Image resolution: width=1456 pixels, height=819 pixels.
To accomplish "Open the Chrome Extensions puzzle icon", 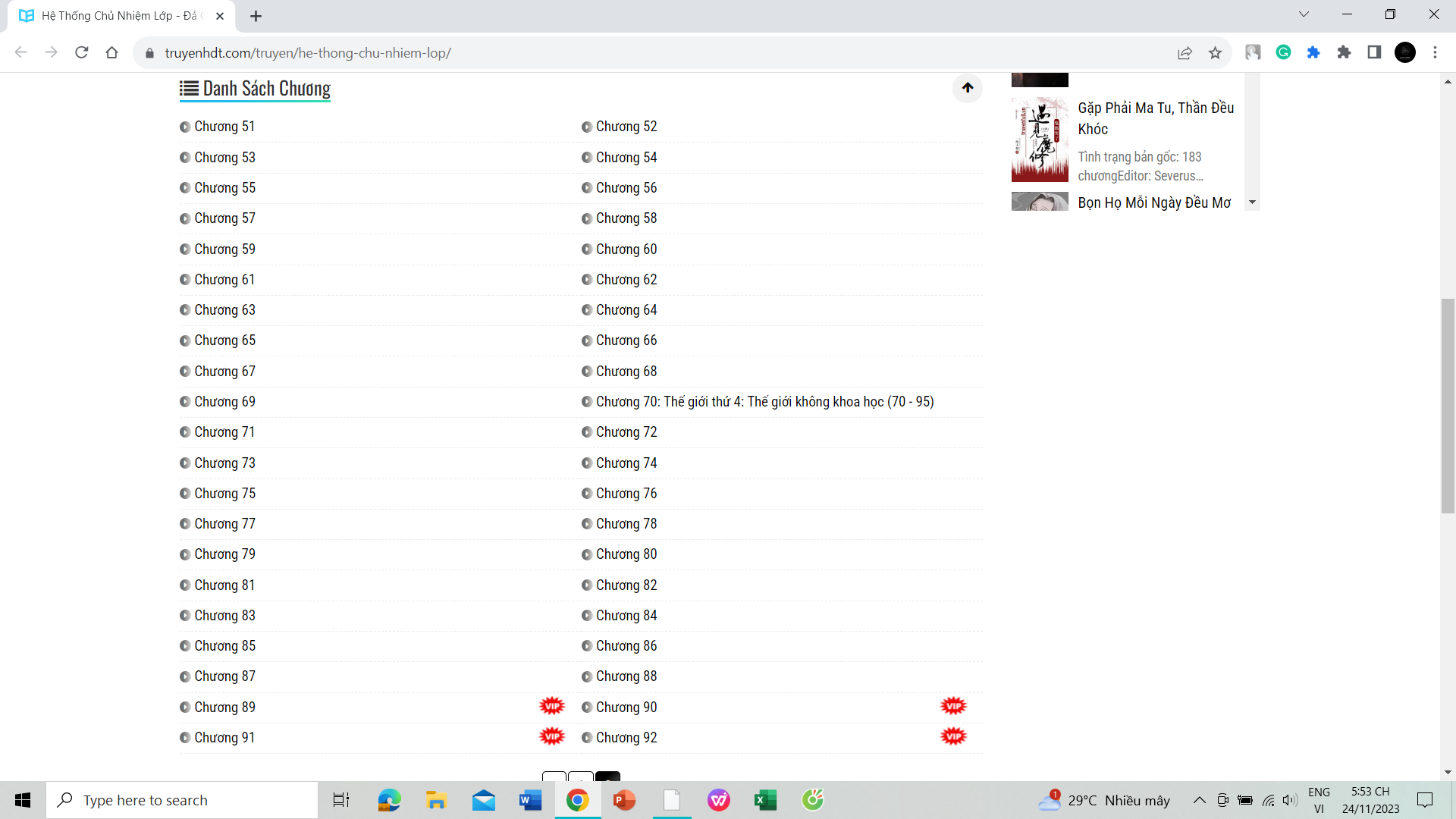I will tap(1344, 52).
